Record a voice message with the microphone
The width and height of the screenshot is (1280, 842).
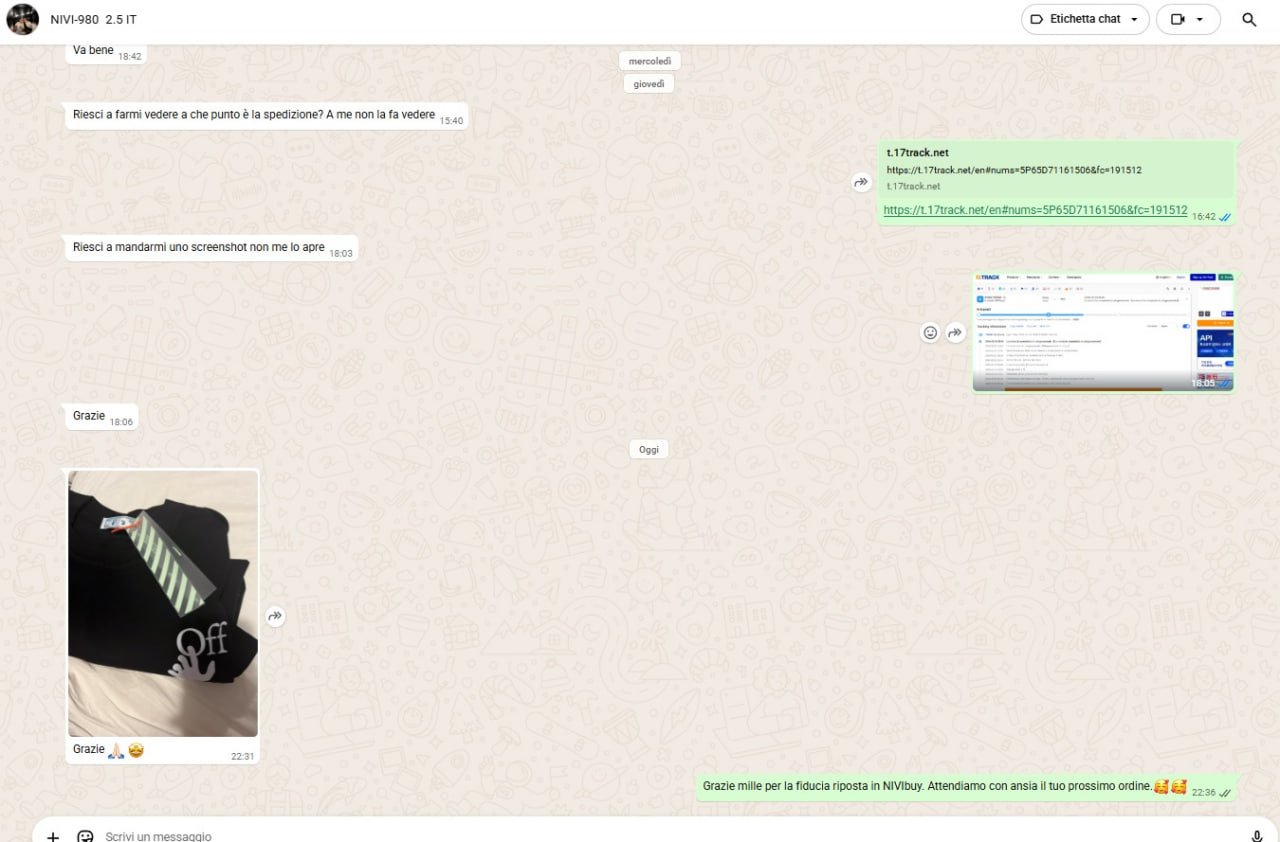(x=1257, y=836)
